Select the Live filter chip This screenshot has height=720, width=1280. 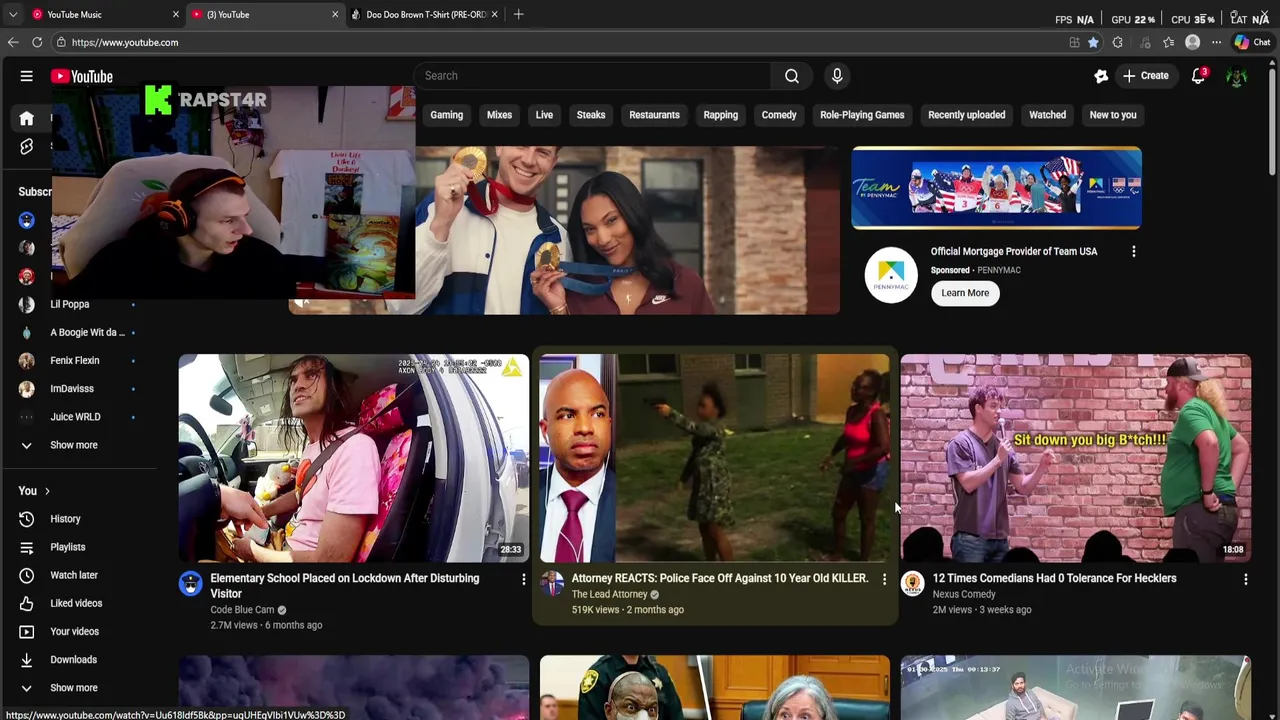[x=544, y=115]
